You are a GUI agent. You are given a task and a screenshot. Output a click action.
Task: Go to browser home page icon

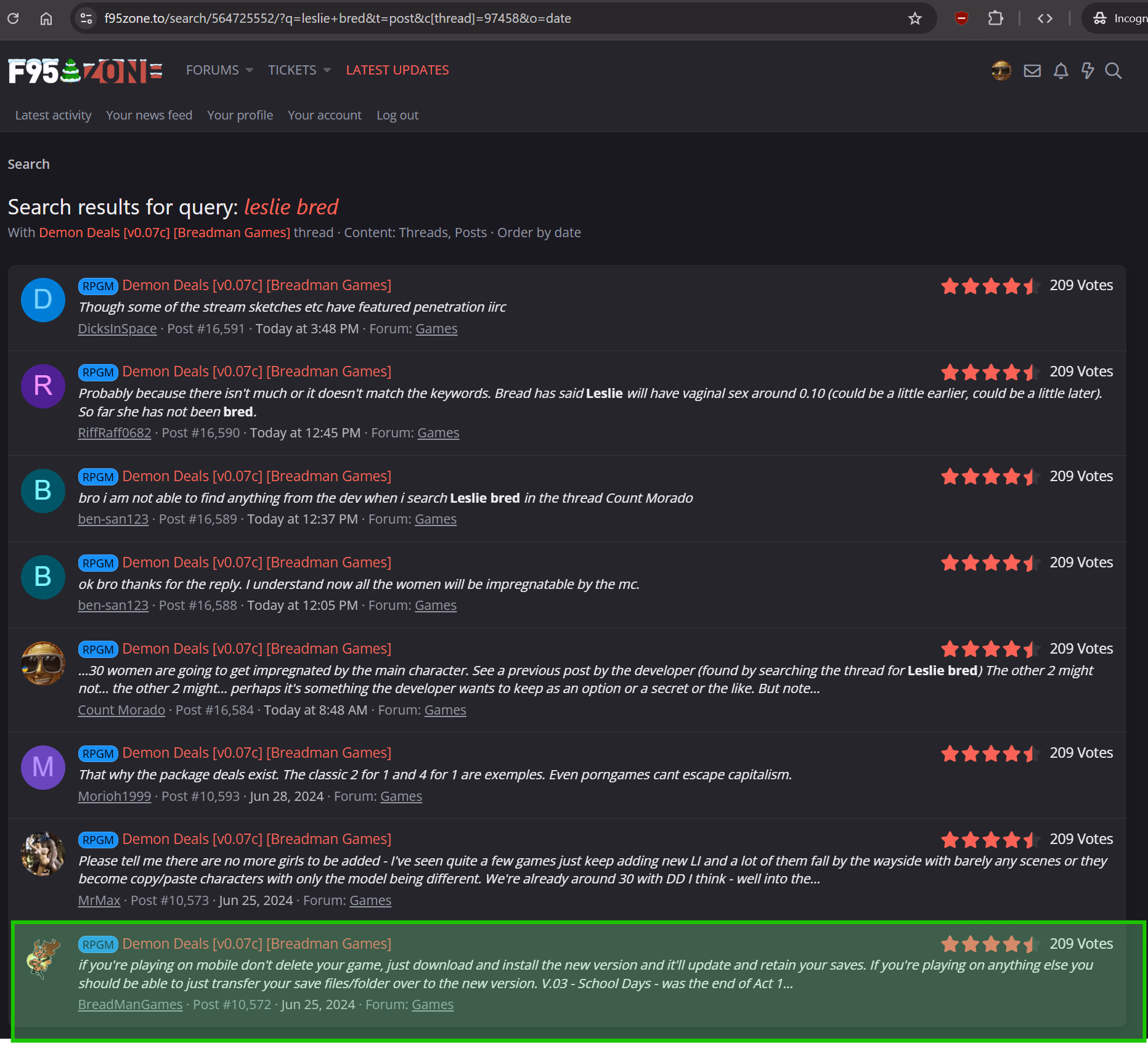pyautogui.click(x=46, y=18)
